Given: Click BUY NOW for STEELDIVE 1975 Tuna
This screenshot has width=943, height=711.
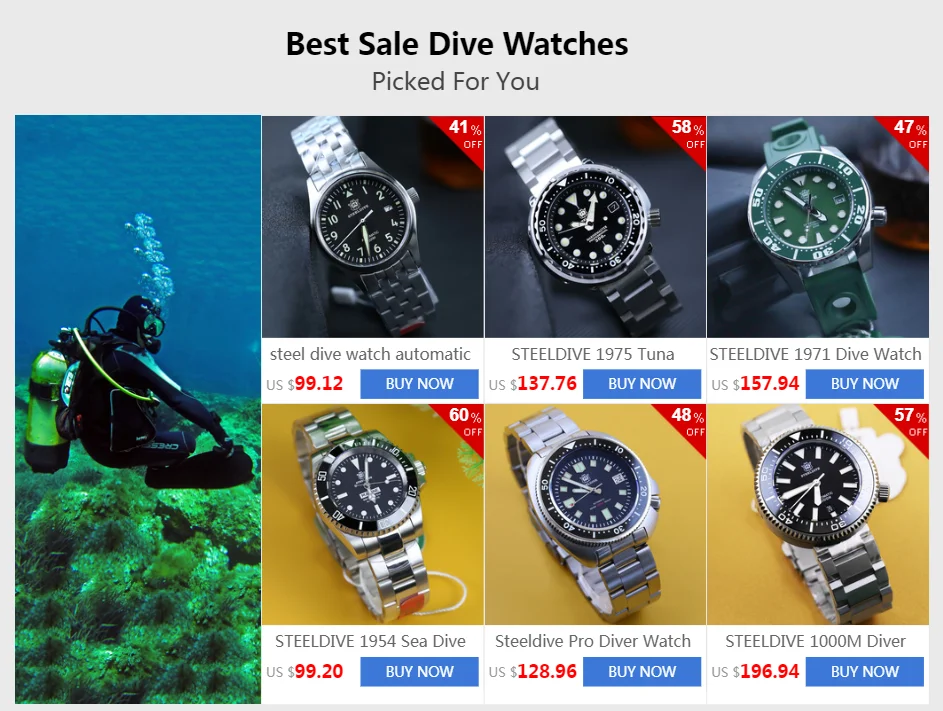Looking at the screenshot, I should tap(642, 384).
